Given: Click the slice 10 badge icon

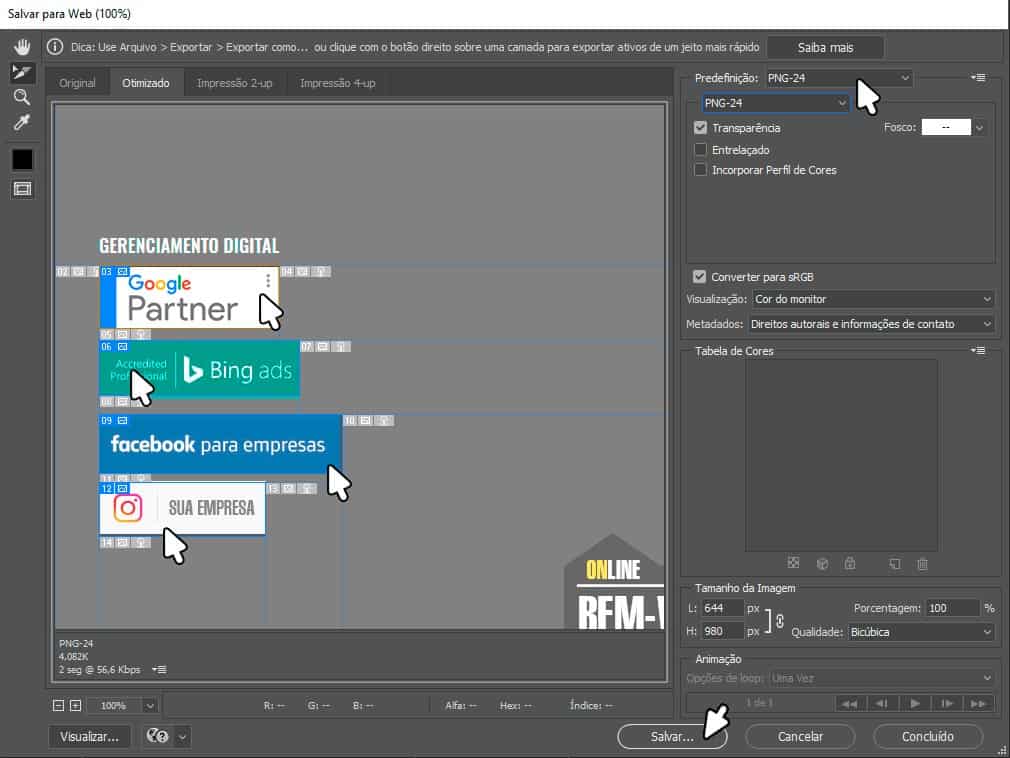Looking at the screenshot, I should click(366, 421).
